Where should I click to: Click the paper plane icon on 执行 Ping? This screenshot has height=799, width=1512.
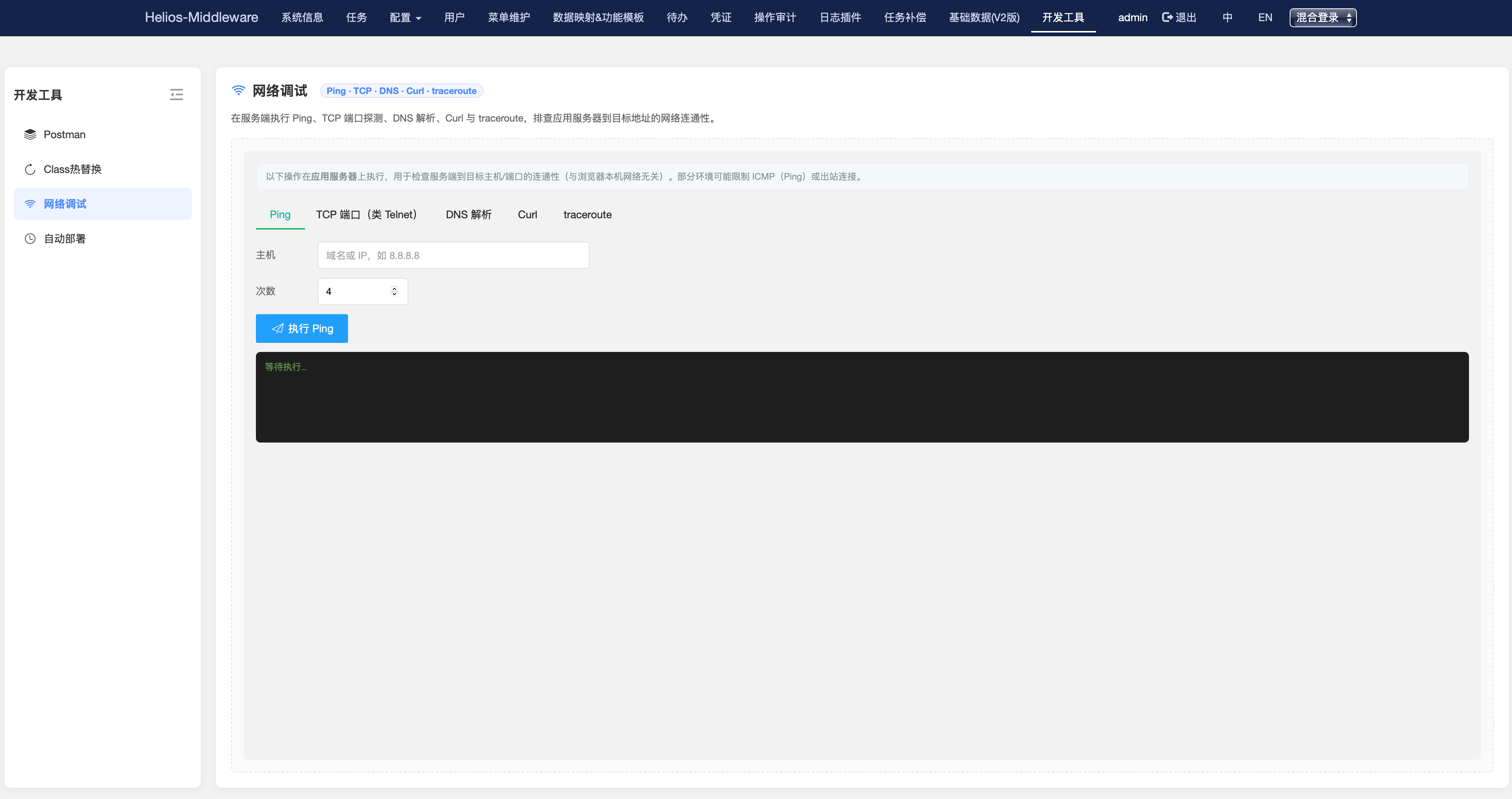(x=278, y=329)
